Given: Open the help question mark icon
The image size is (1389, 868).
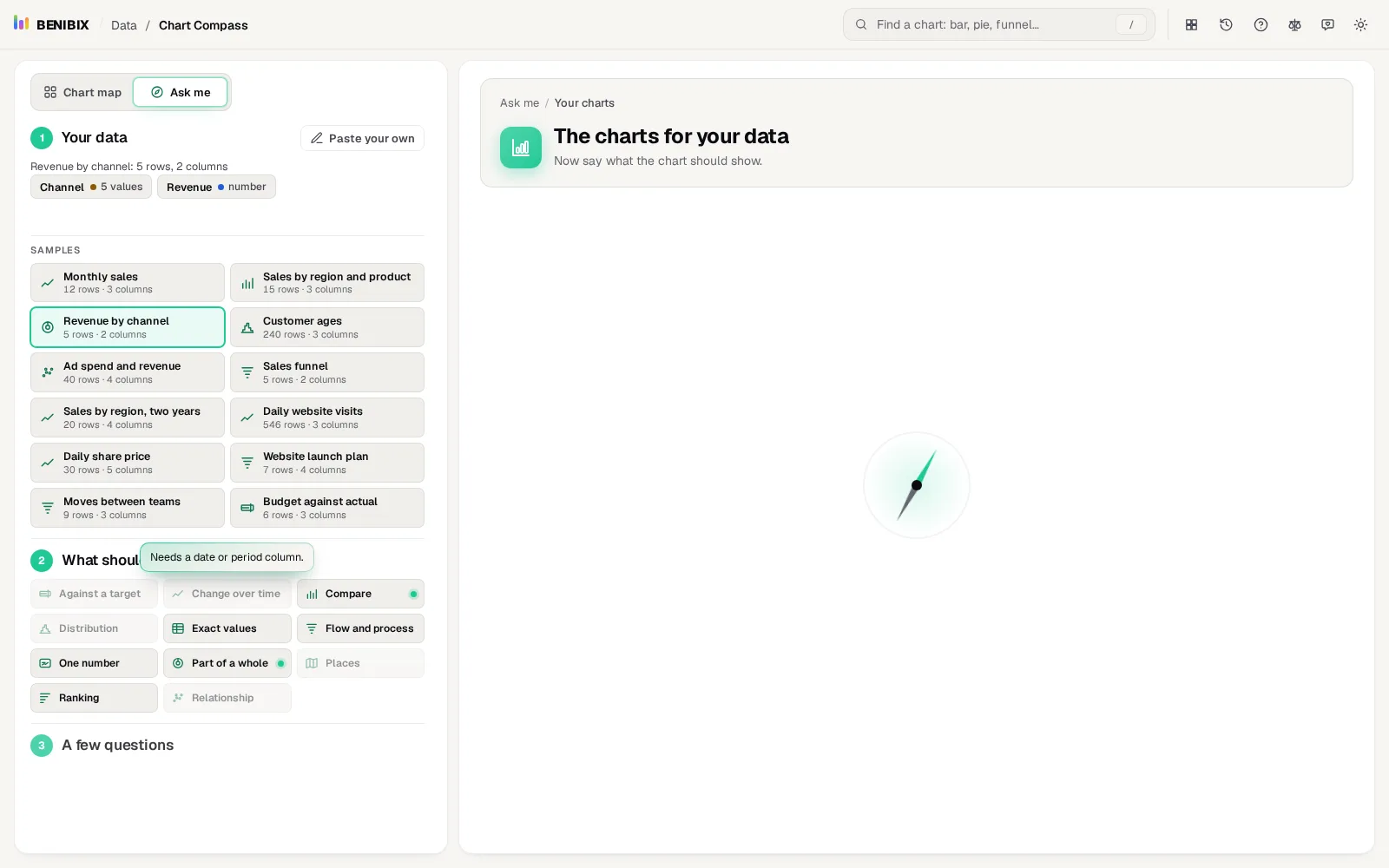Looking at the screenshot, I should (x=1261, y=25).
